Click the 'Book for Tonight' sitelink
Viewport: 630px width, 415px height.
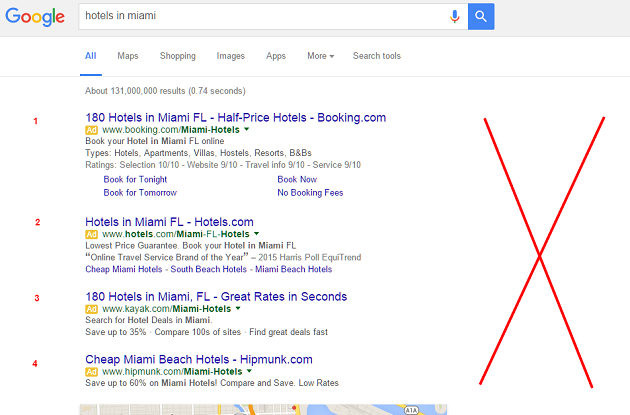pyautogui.click(x=135, y=180)
